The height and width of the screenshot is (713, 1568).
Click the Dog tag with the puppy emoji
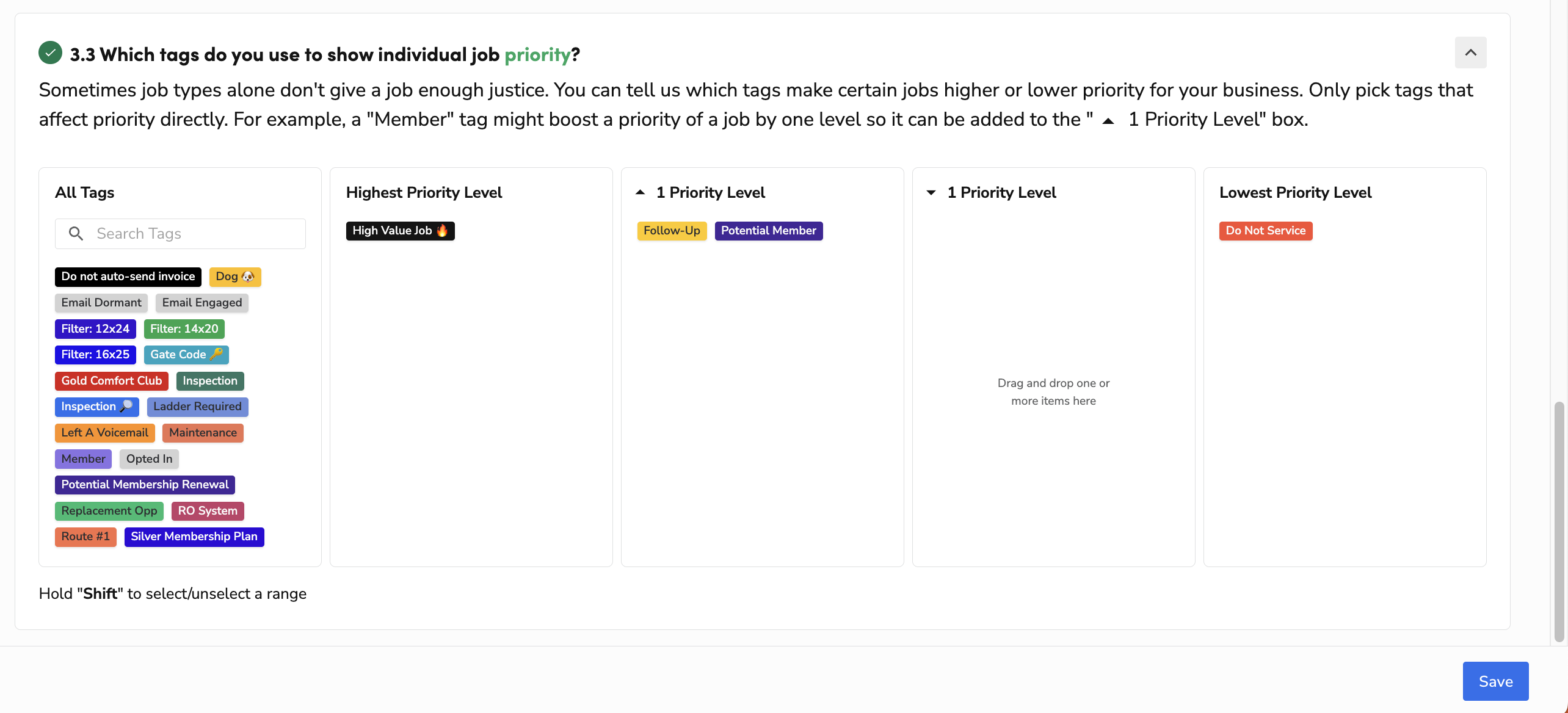[234, 276]
